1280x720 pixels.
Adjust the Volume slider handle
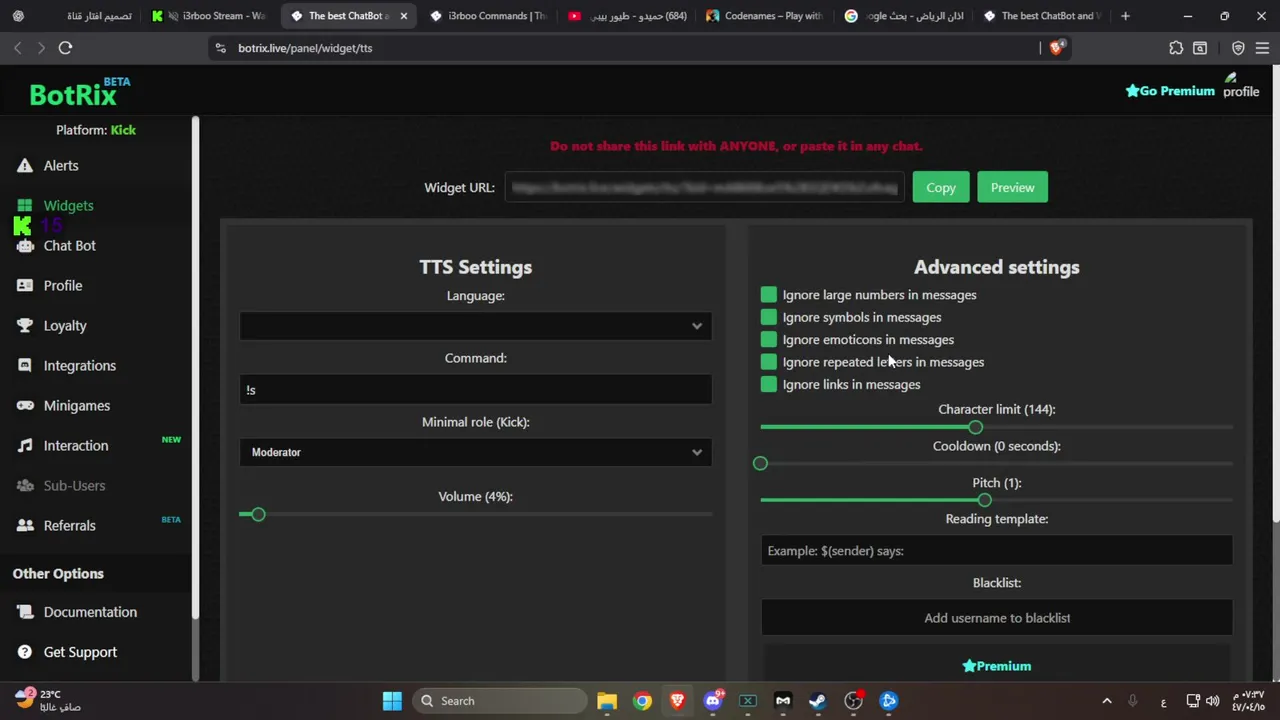point(258,514)
